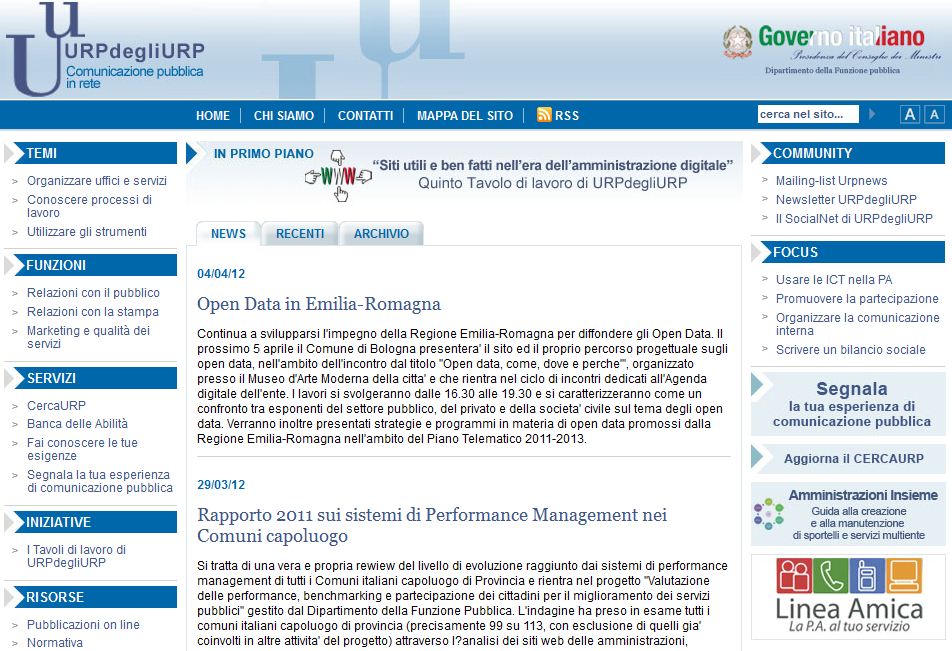
Task: Click the COMMUNITY section header
Action: pos(848,153)
